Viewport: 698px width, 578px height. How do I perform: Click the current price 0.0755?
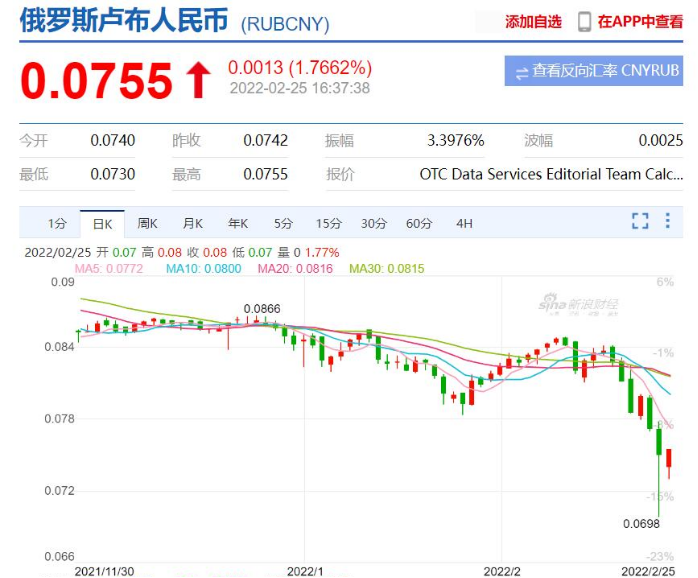click(97, 81)
